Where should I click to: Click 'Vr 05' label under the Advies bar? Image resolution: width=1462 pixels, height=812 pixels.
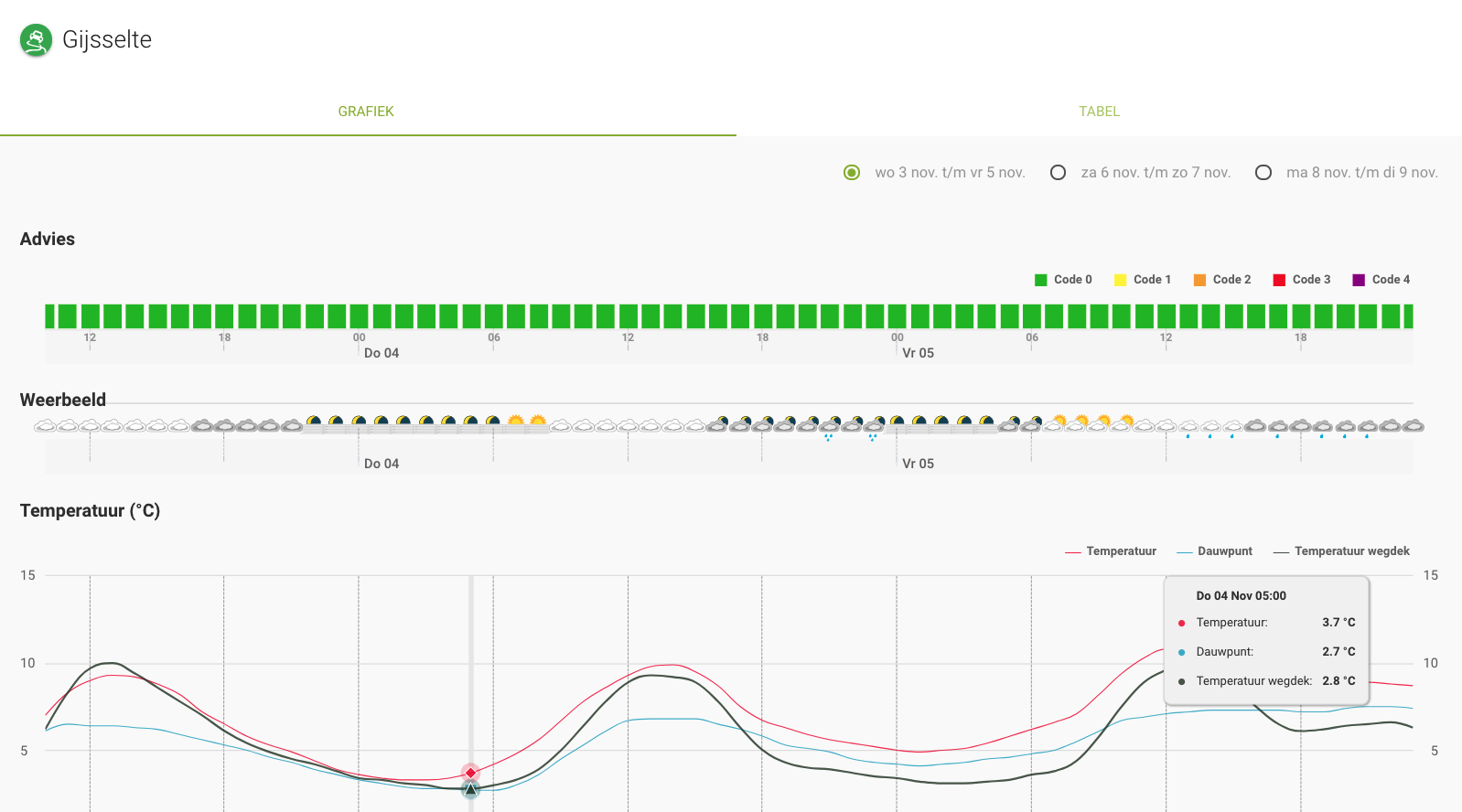click(918, 353)
